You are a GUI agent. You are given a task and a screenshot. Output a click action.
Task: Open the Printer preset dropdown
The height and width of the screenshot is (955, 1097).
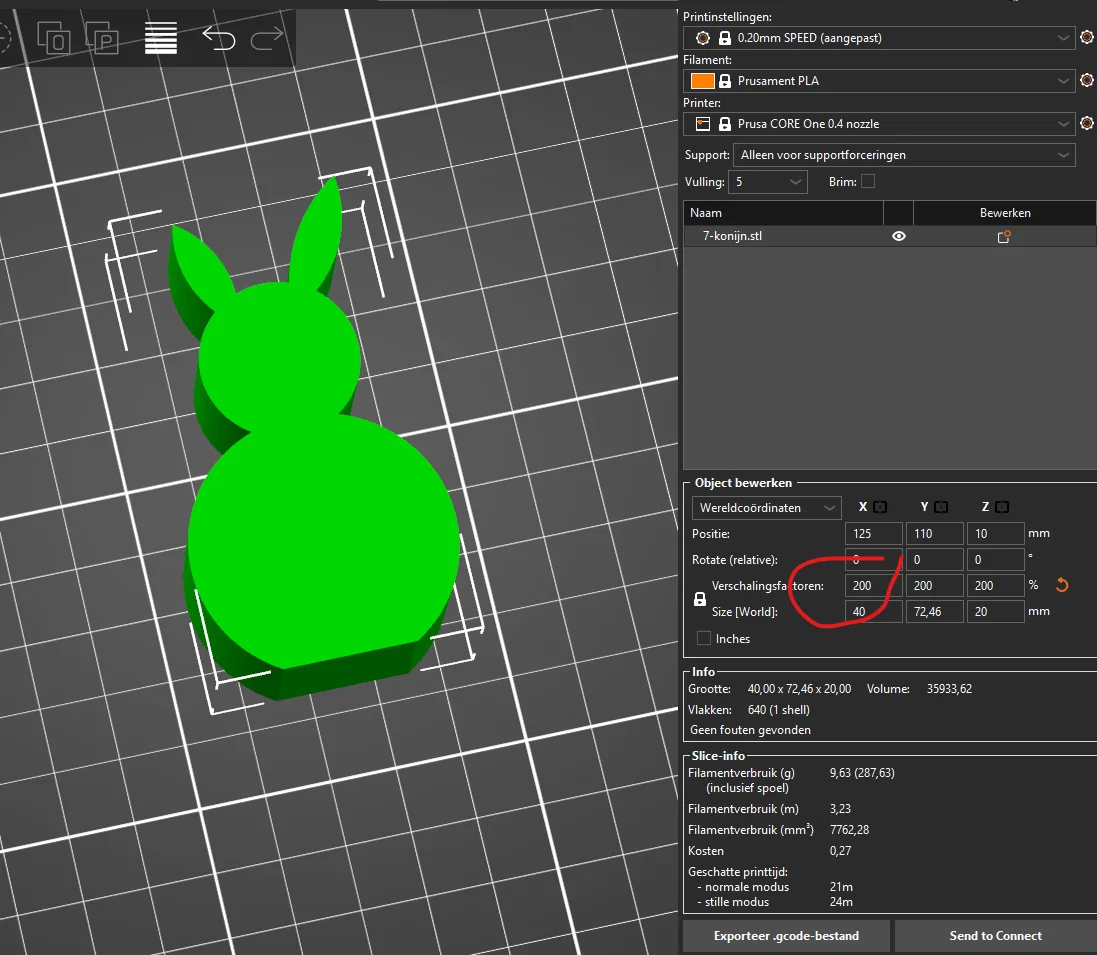[x=878, y=124]
